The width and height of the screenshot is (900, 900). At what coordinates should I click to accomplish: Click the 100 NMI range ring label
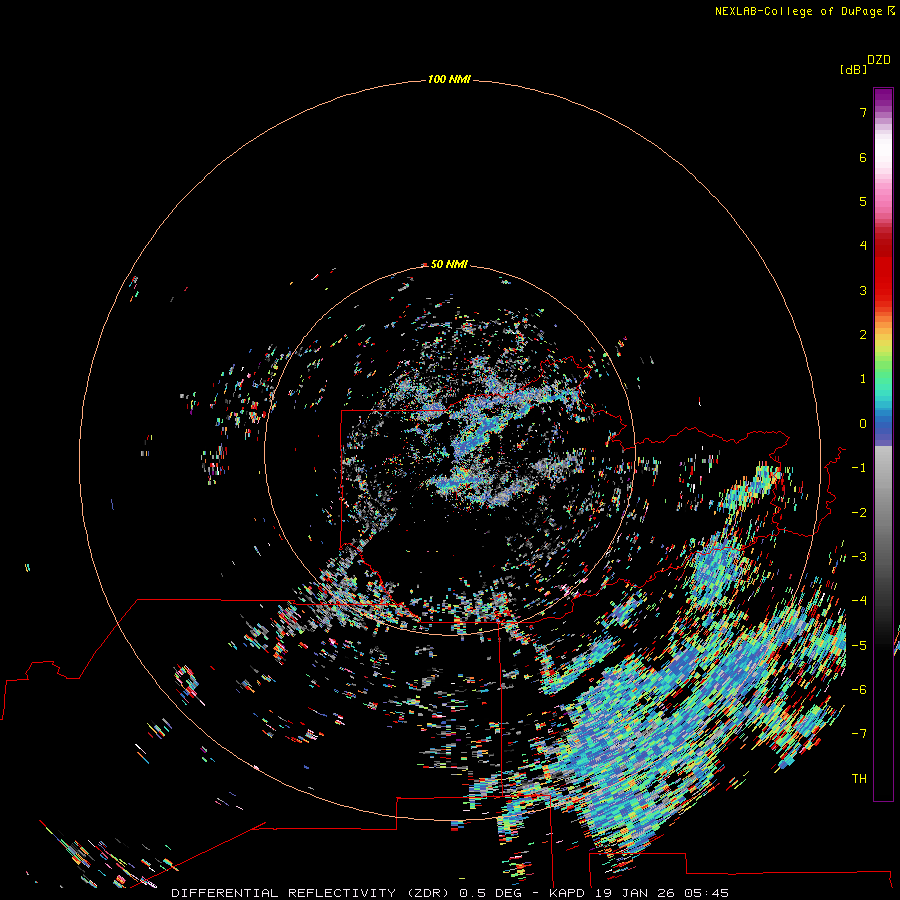point(449,79)
